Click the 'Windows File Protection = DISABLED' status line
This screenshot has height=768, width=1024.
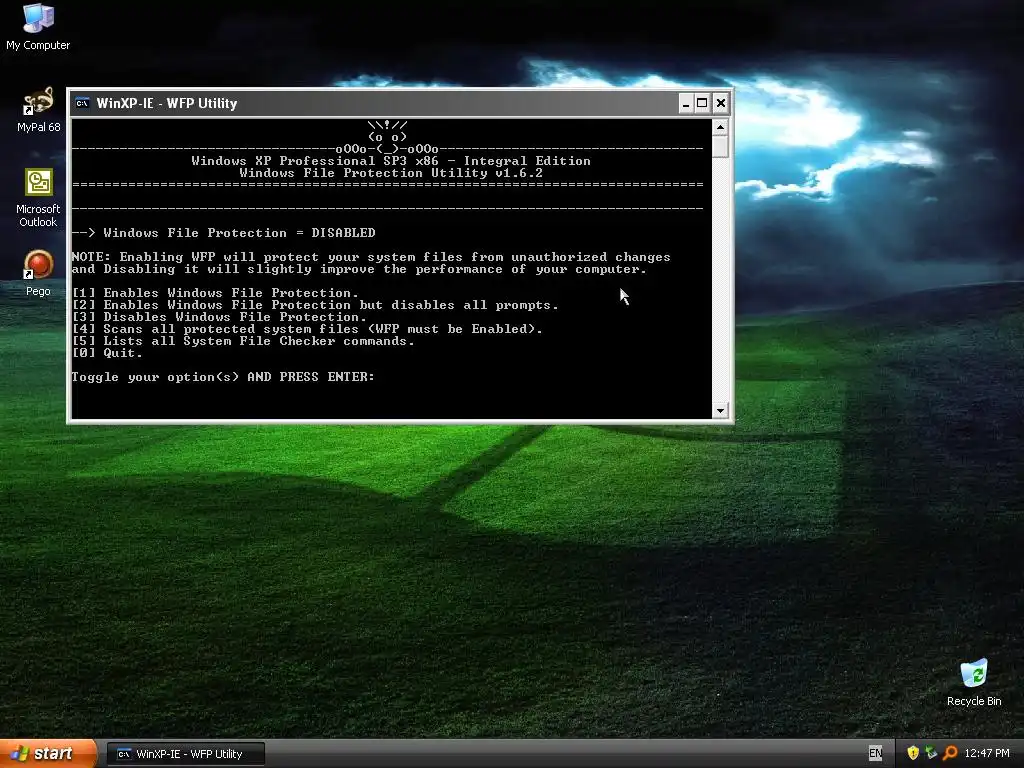223,232
